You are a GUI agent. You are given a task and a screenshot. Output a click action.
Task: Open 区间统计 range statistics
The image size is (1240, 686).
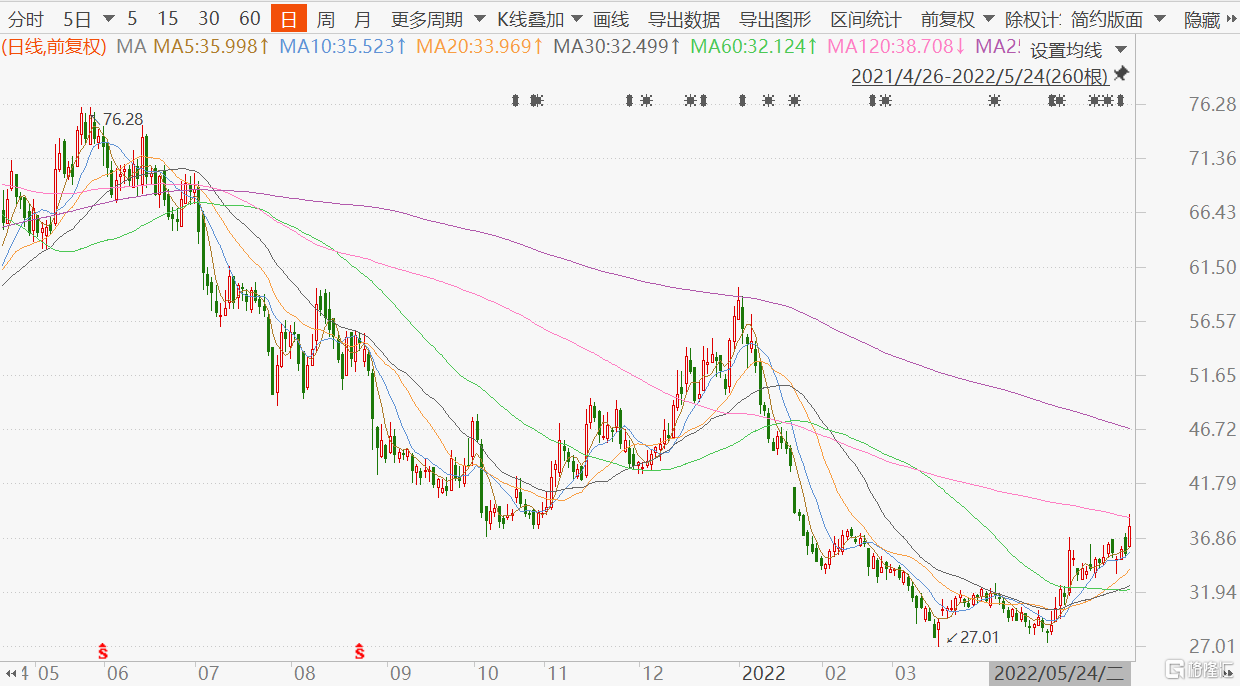click(x=865, y=19)
